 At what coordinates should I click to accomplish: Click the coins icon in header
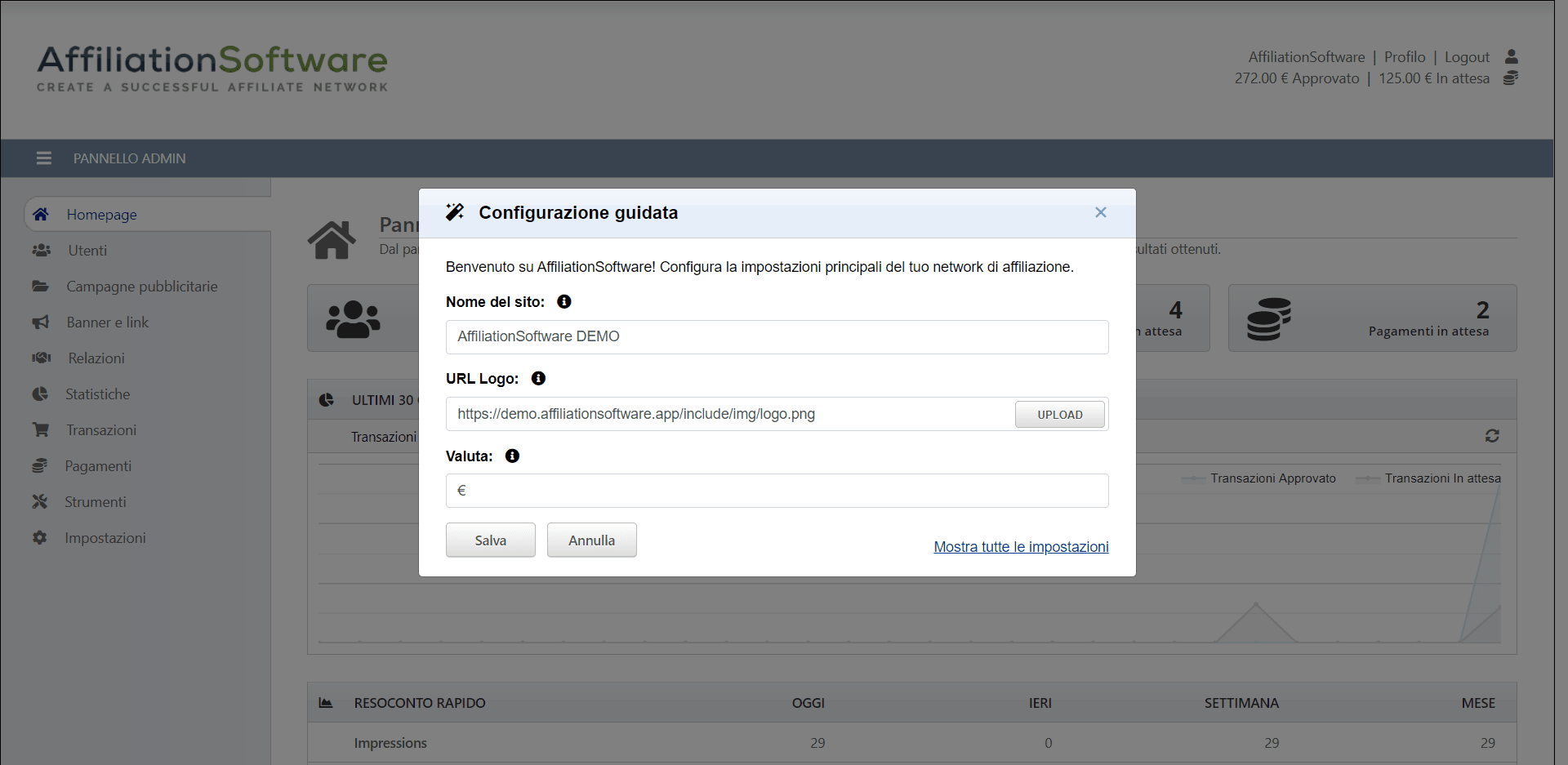pos(1511,78)
